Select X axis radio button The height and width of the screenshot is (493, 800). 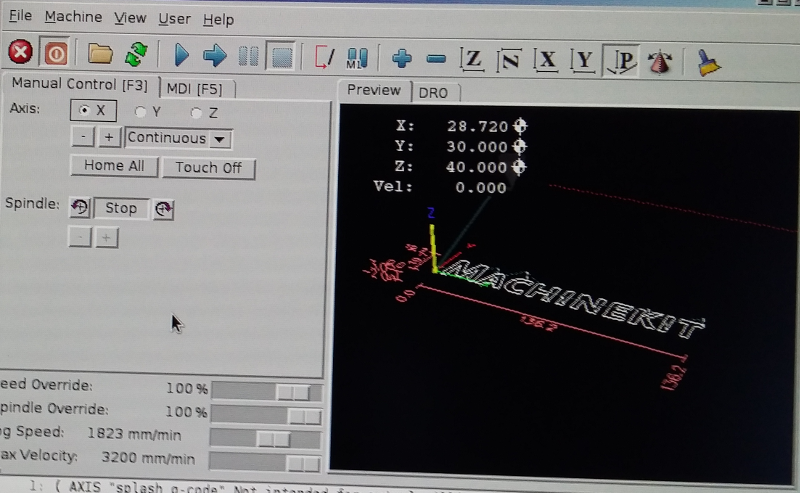coord(93,111)
